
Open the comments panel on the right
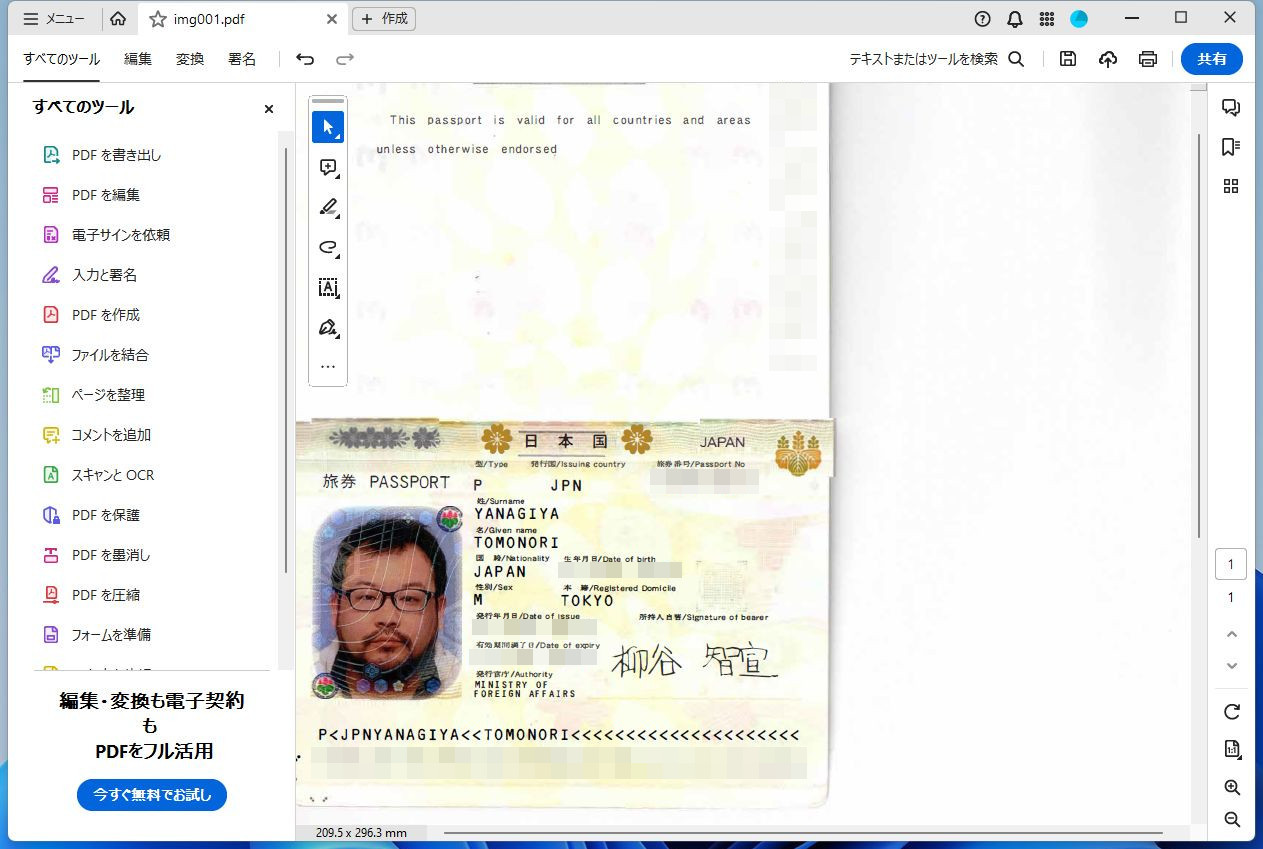(x=1231, y=107)
